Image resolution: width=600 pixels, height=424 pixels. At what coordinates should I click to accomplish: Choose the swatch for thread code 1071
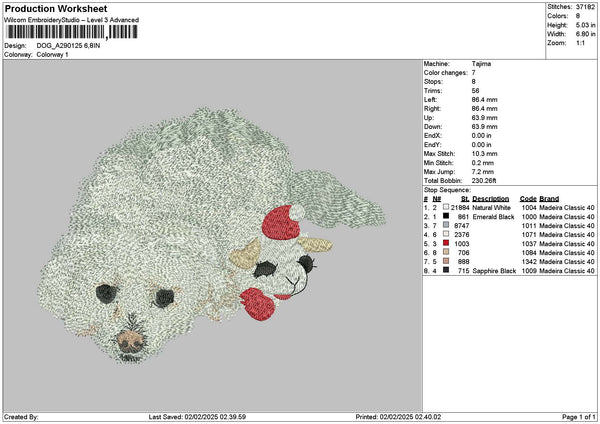446,234
